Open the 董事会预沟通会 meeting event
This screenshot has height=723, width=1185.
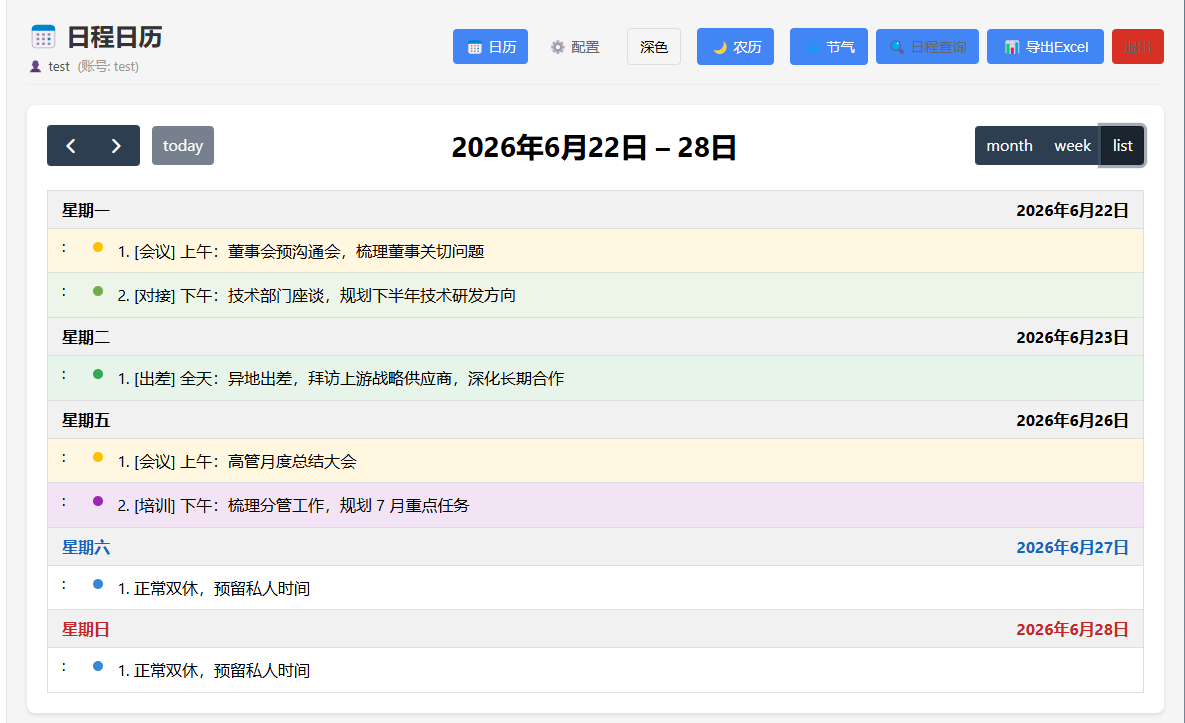pyautogui.click(x=596, y=251)
